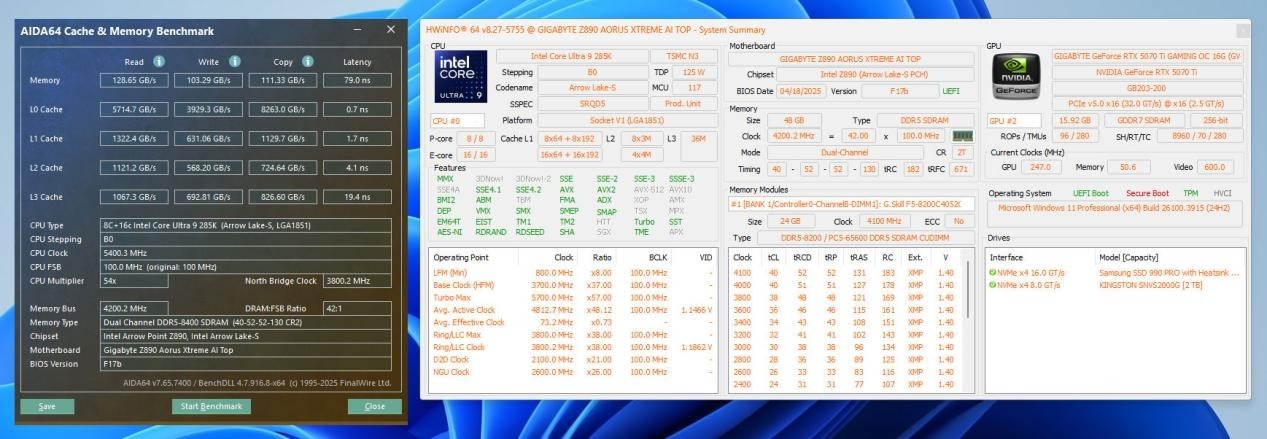This screenshot has width=1267, height=439.
Task: Click the Memory Latency value 79.0 ns
Action: coord(357,80)
